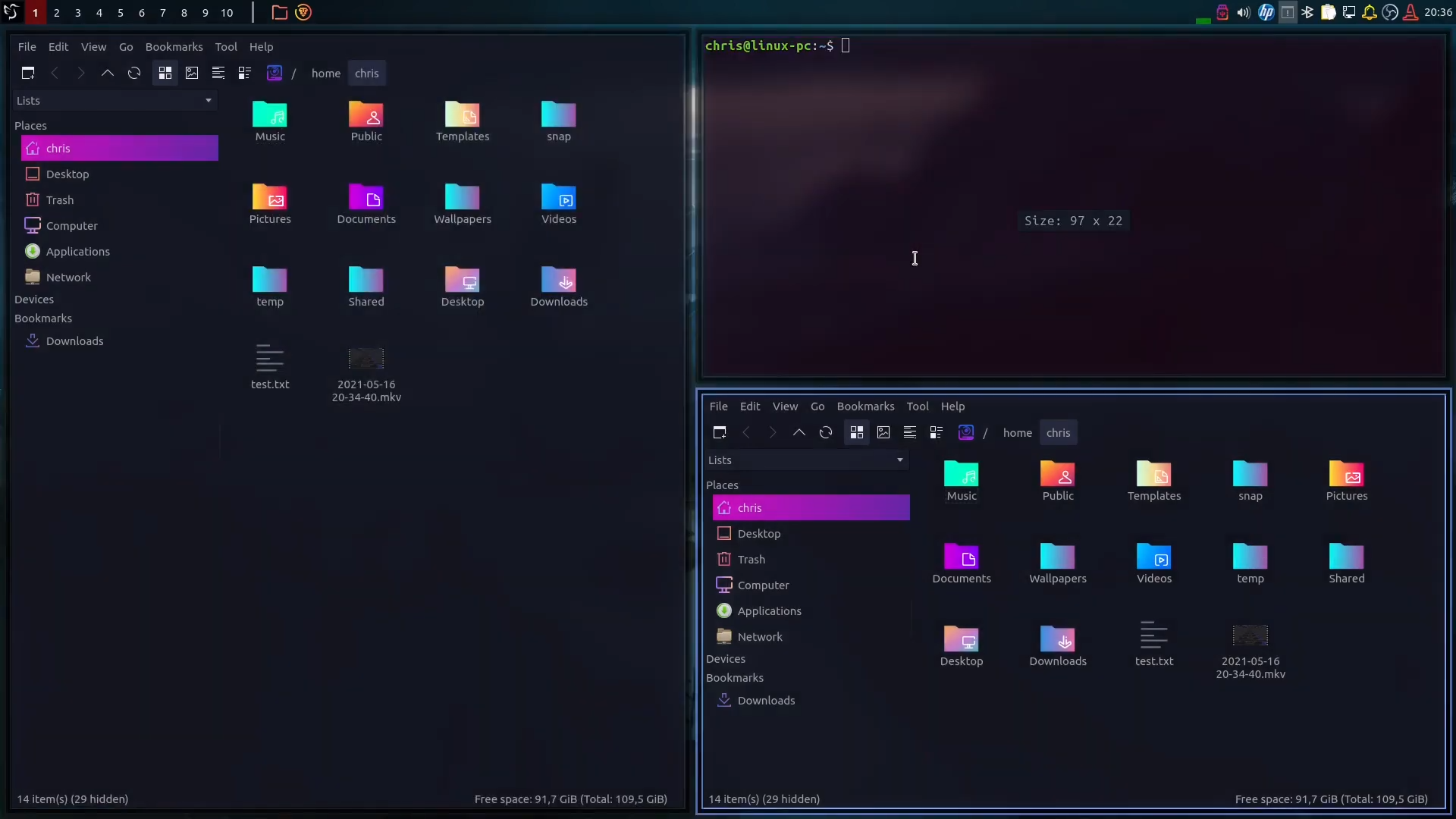Adjust volume via the speaker tray icon
The image size is (1456, 819).
1244,12
